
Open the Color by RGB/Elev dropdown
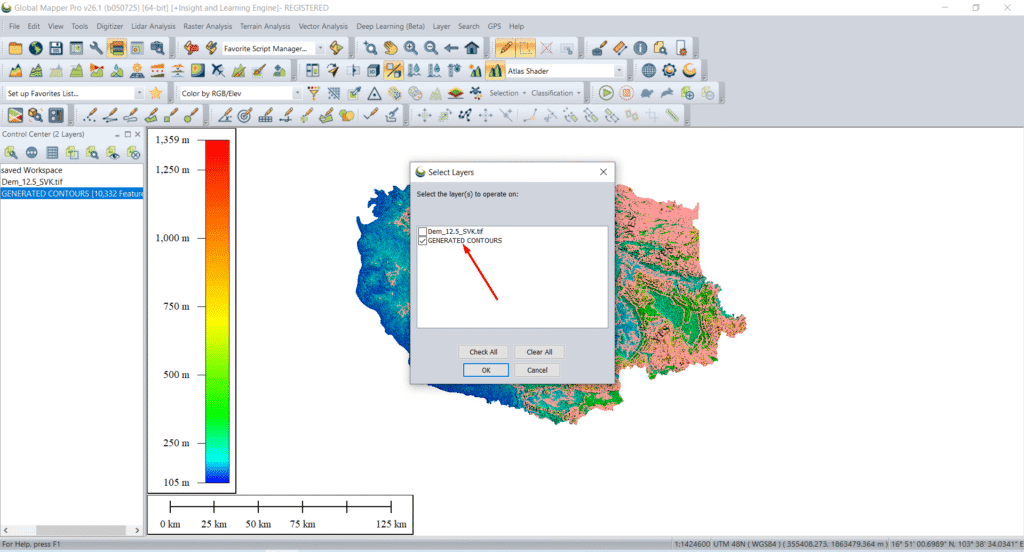(297, 93)
